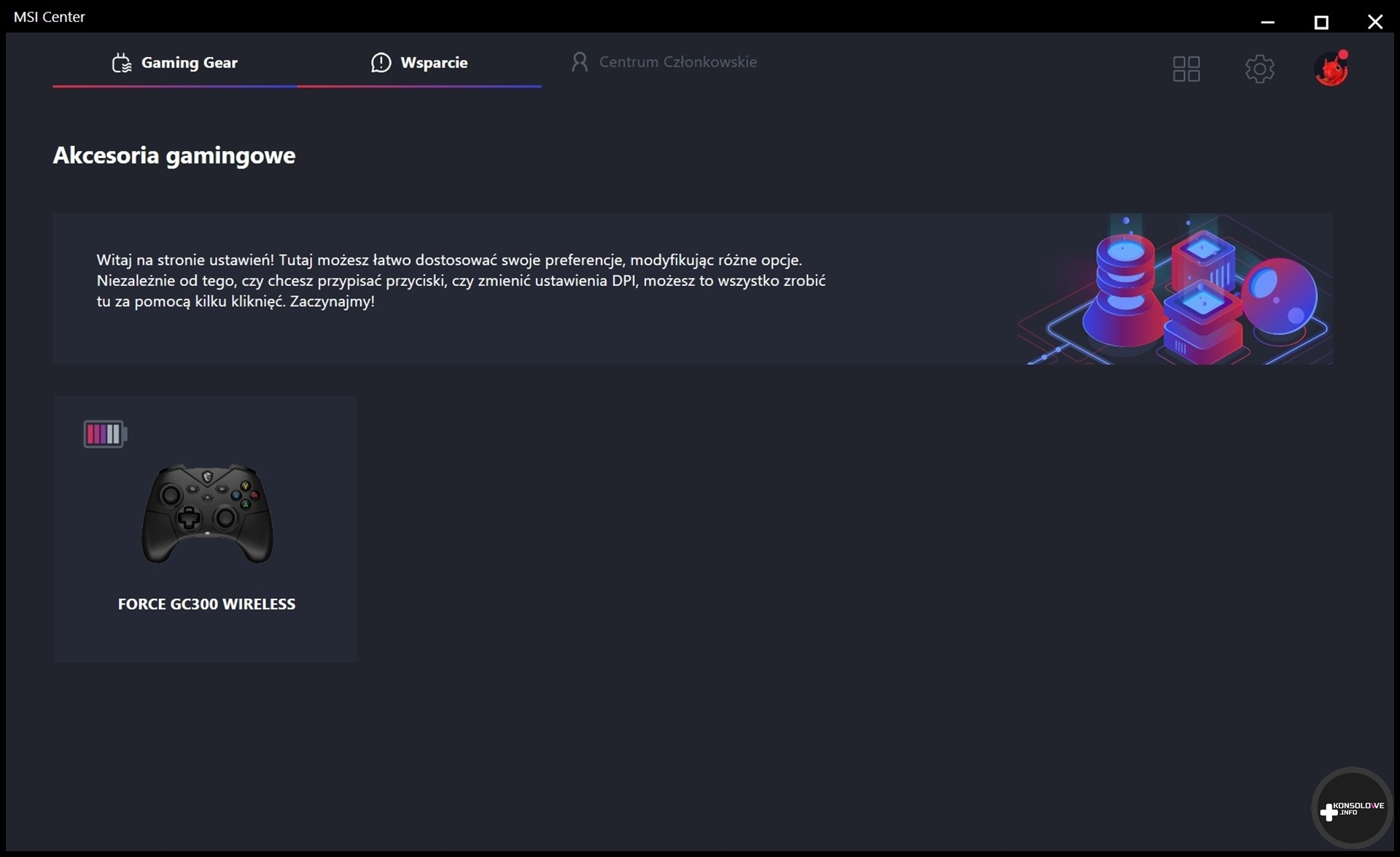This screenshot has width=1400, height=857.
Task: Click the Gaming Gear tab icon
Action: click(121, 63)
